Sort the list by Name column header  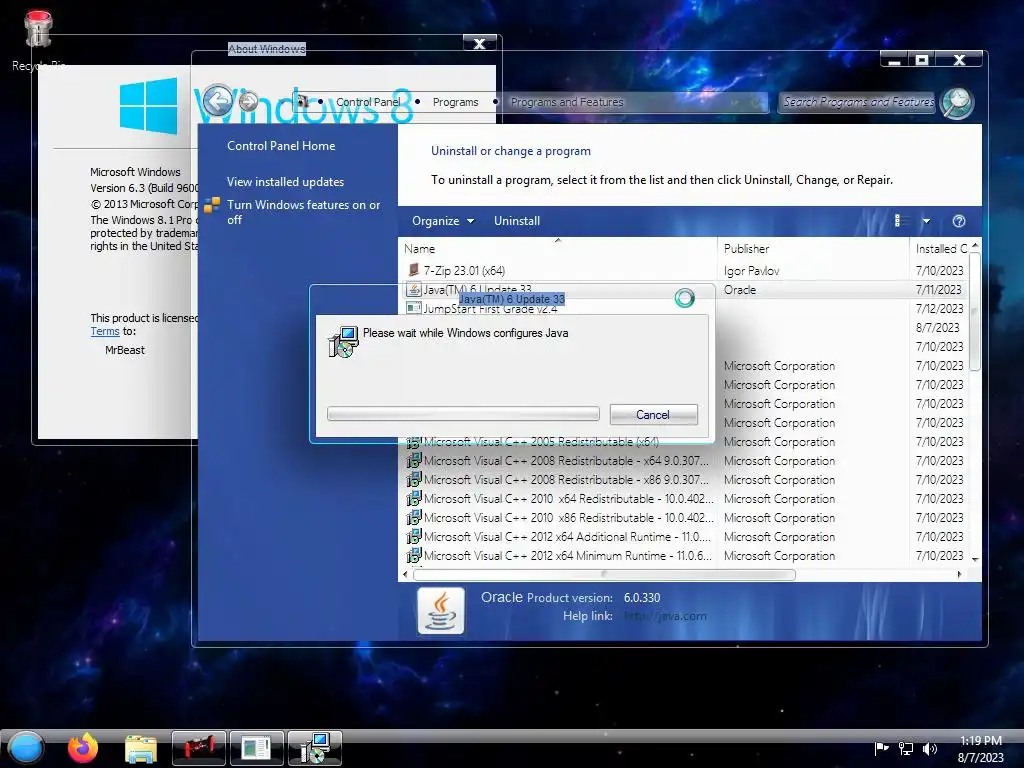[557, 249]
